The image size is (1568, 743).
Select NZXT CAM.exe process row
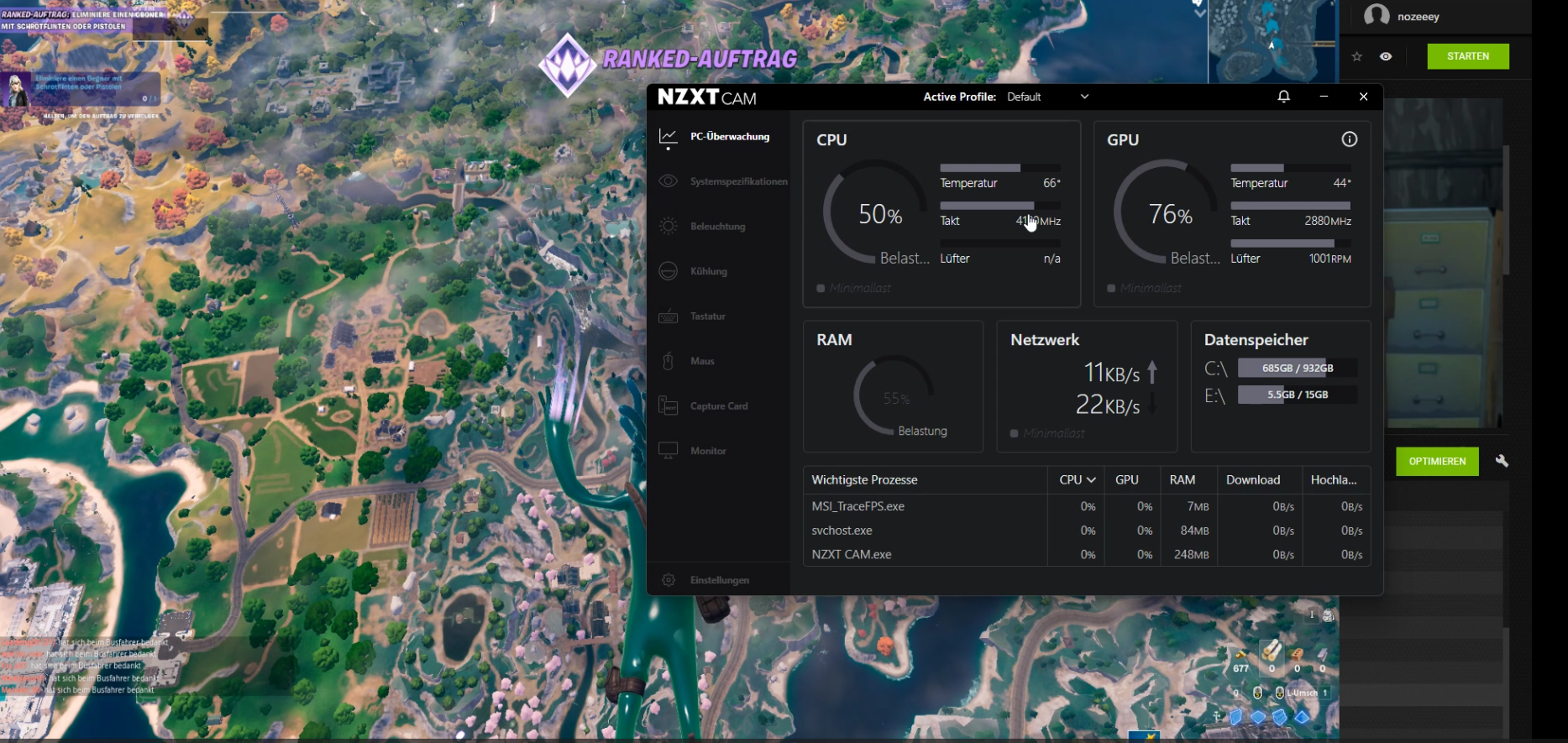coord(1087,555)
